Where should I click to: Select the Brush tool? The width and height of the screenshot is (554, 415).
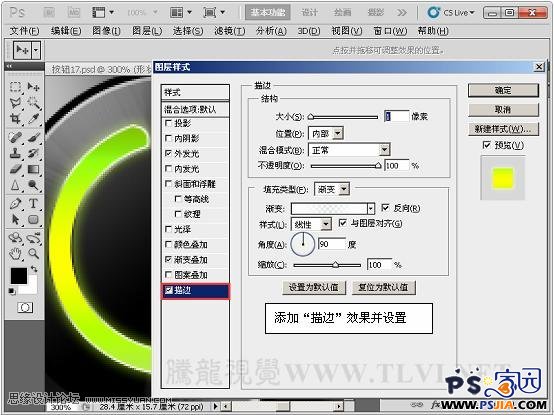pos(34,137)
